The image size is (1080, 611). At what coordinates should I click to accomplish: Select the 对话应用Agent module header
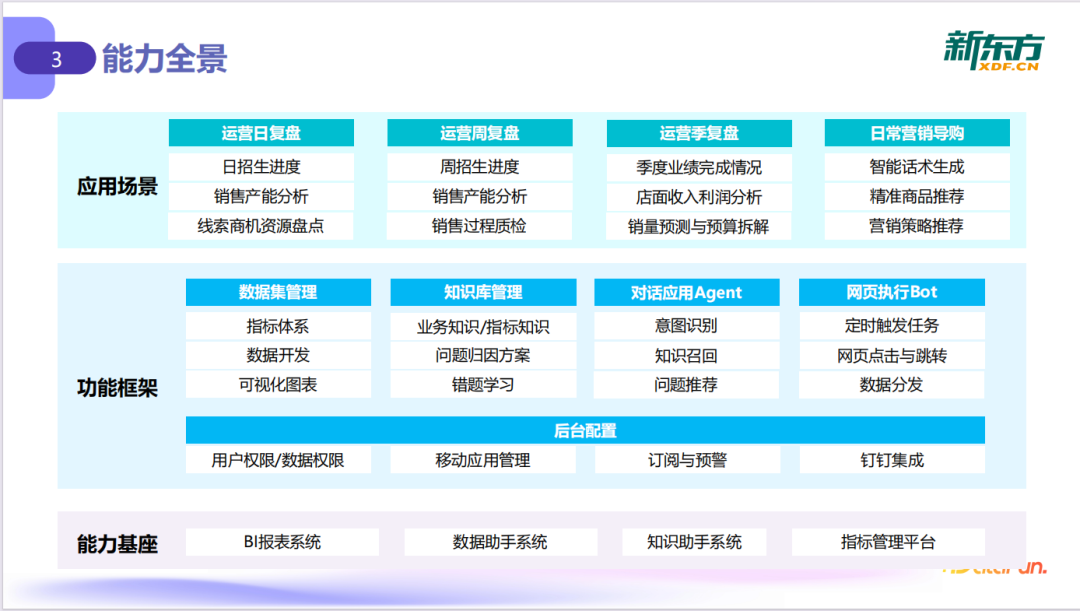[686, 292]
